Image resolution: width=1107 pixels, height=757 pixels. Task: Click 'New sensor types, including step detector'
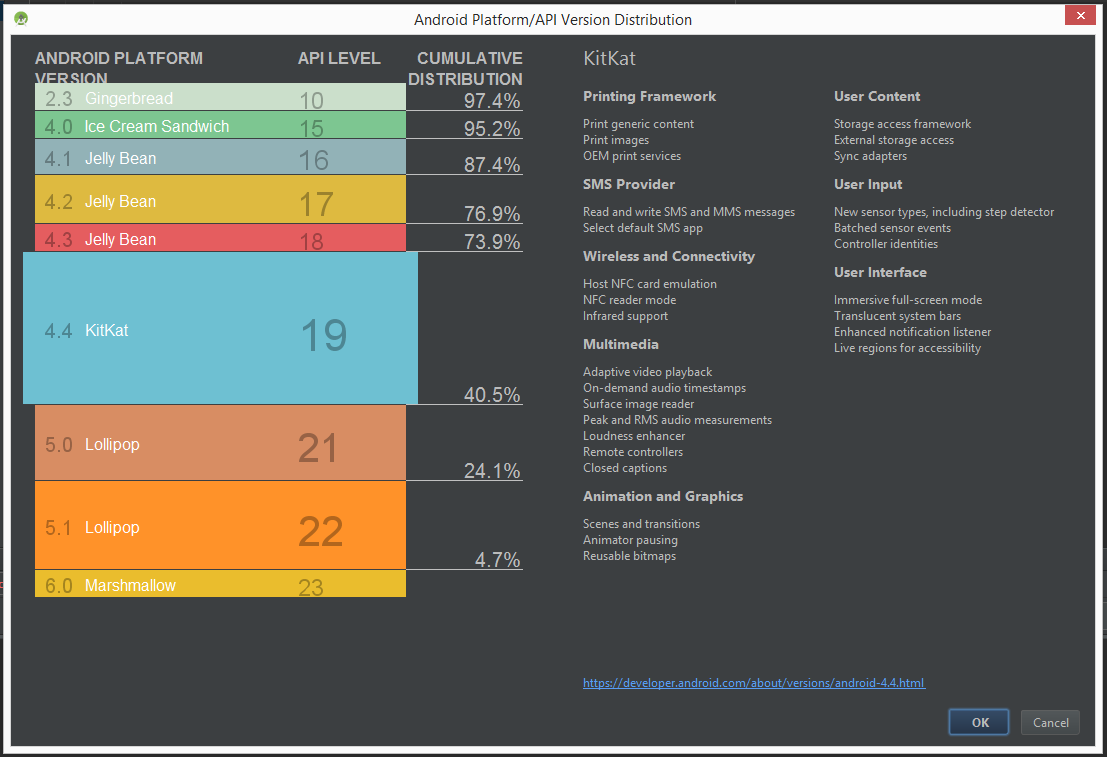point(944,212)
